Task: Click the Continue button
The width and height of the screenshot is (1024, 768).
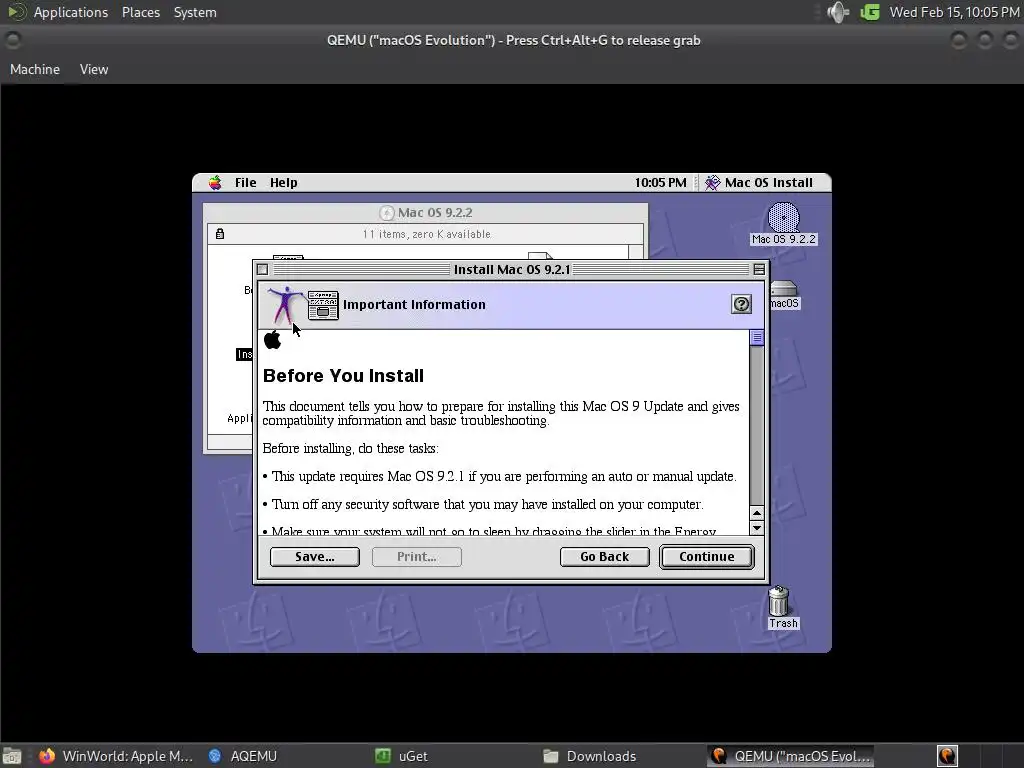Action: [x=707, y=557]
